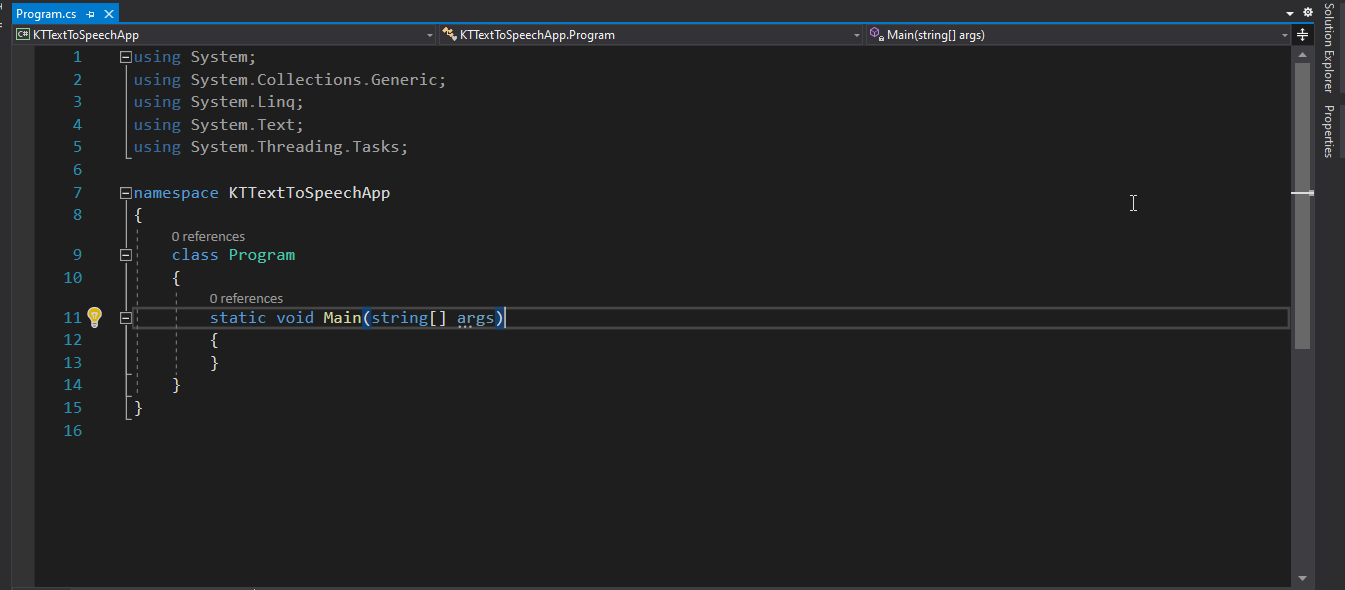Viewport: 1345px width, 590px height.
Task: Click the Main method cube icon
Action: (x=876, y=35)
